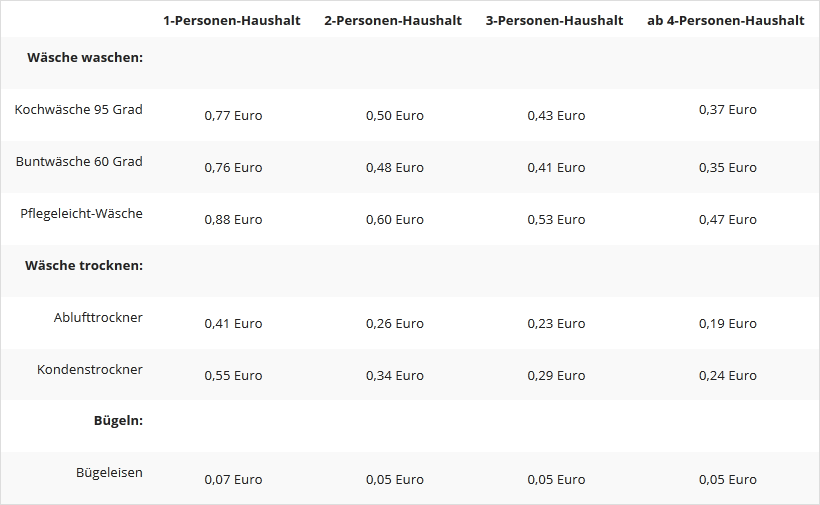The image size is (820, 505).
Task: Select the 0,88 Euro Pflegeleicht cell
Action: [233, 219]
